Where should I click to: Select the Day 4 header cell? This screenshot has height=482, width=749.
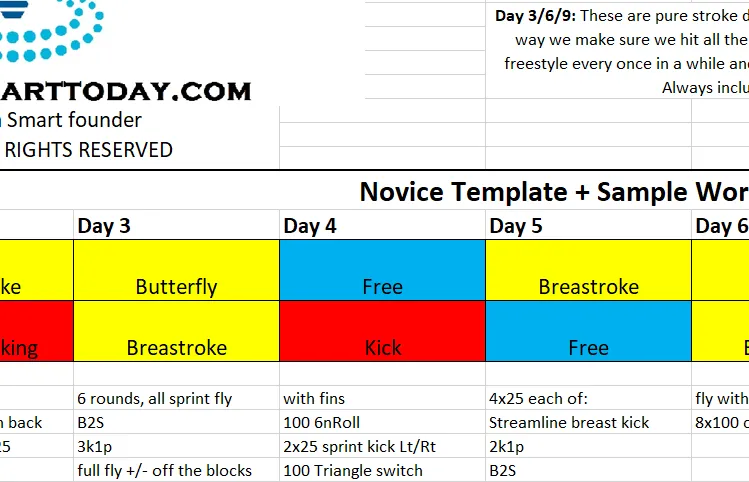pos(382,226)
